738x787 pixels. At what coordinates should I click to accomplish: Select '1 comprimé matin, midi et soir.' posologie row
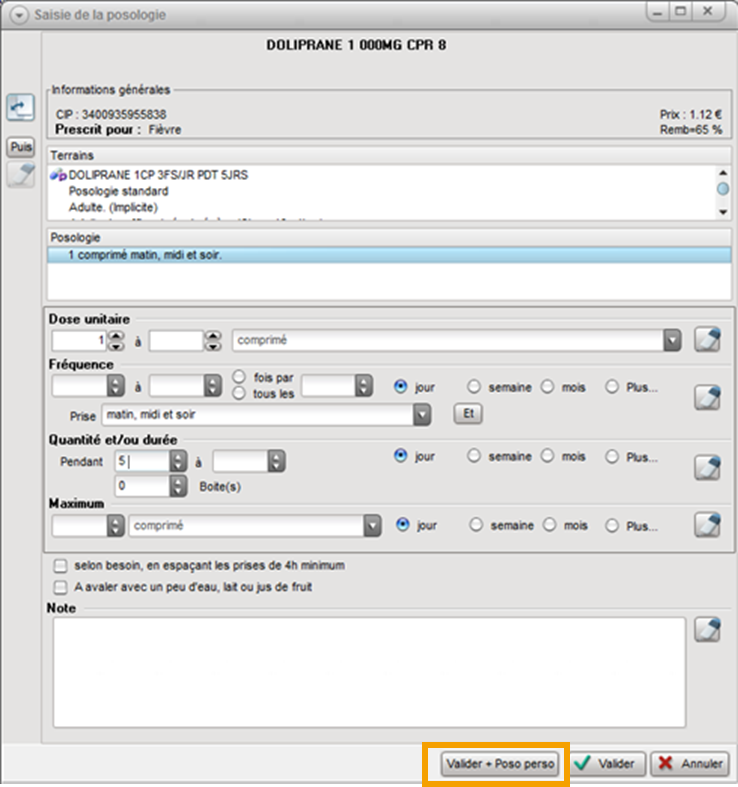point(389,255)
